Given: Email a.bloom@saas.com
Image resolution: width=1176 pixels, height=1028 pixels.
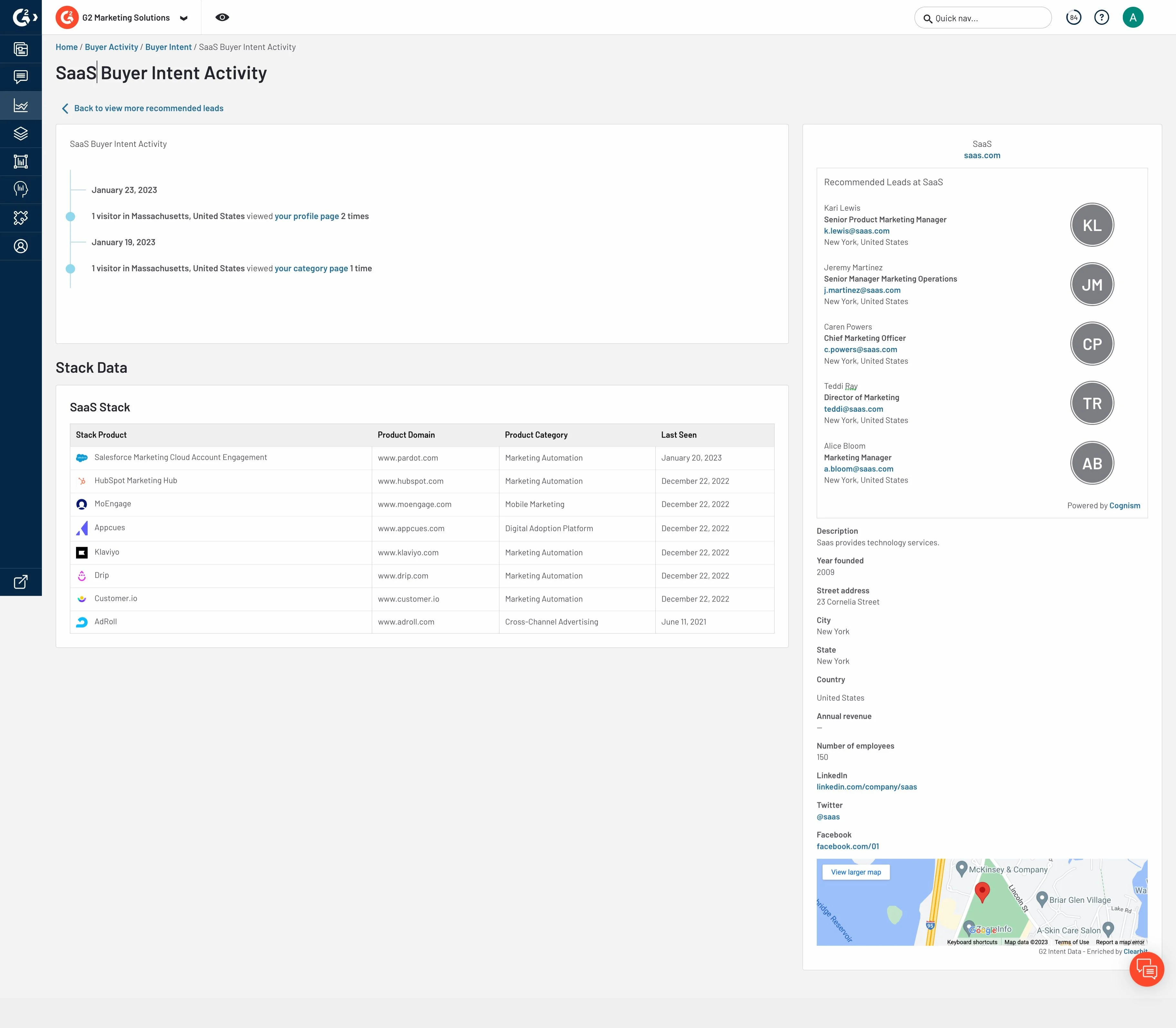Looking at the screenshot, I should click(x=858, y=469).
